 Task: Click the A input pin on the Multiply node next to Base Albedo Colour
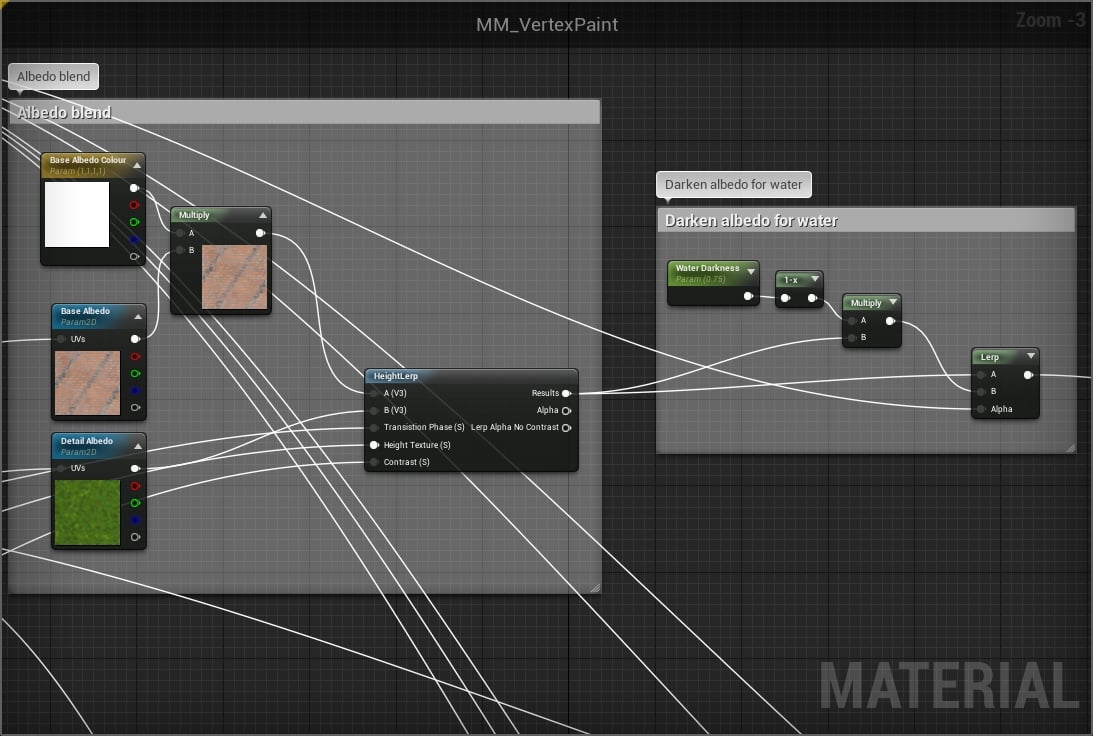[x=181, y=233]
